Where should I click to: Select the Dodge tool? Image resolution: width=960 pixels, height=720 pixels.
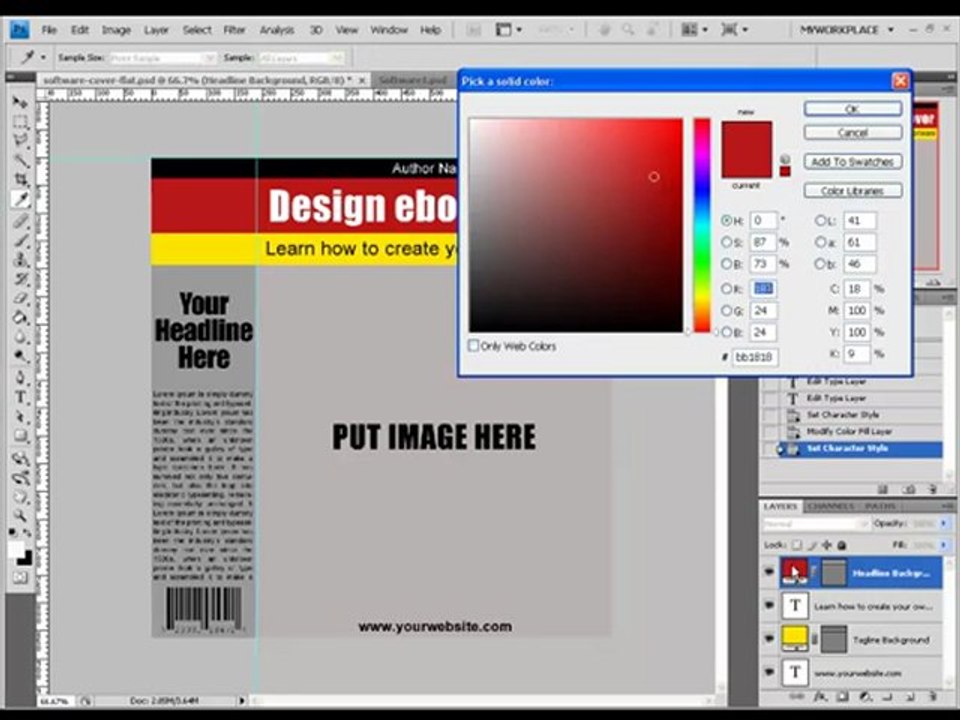coord(20,356)
